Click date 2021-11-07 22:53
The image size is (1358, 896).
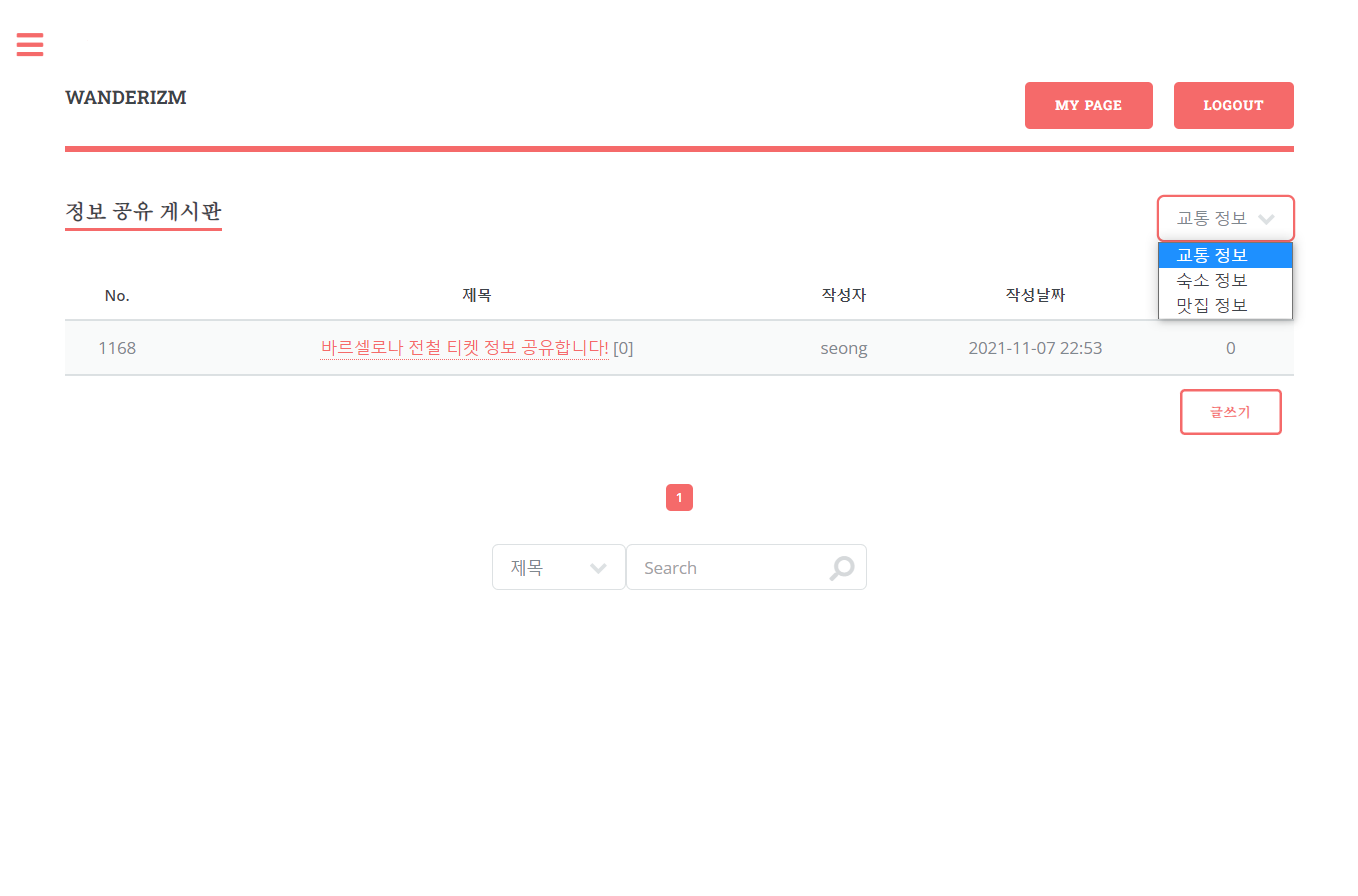1035,348
